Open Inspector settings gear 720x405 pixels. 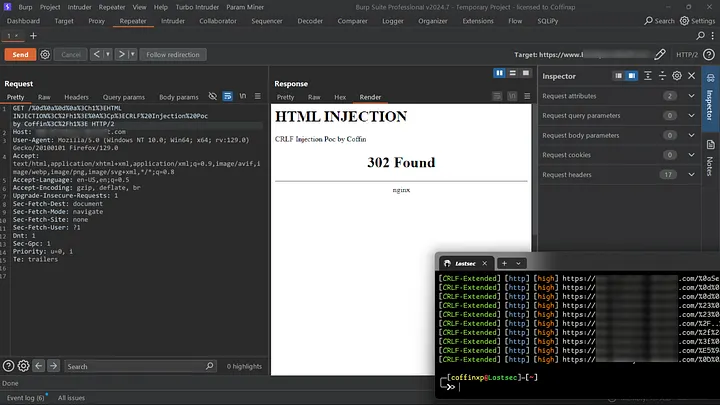pyautogui.click(x=677, y=76)
